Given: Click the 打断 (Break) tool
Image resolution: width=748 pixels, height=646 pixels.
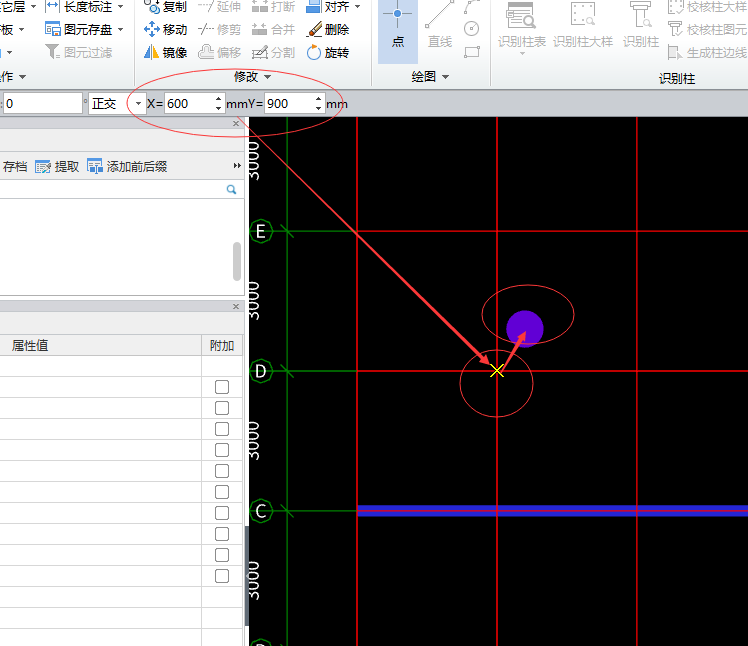Looking at the screenshot, I should point(273,7).
